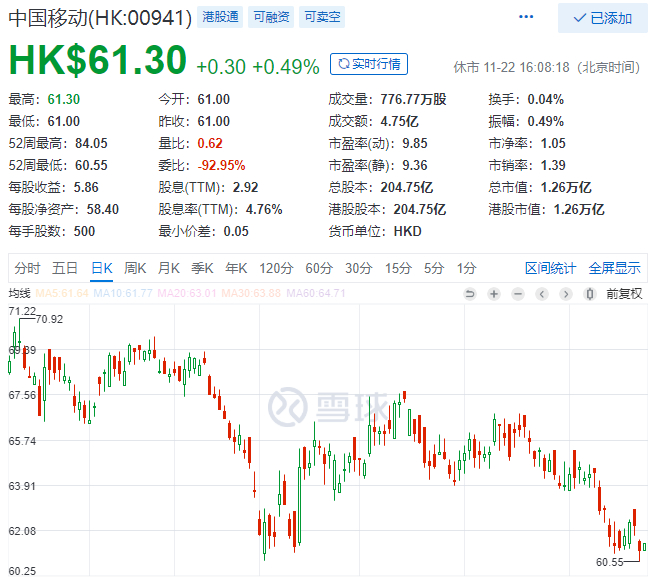Image resolution: width=652 pixels, height=577 pixels.
Task: Click the 70.92 high marker on chart
Action: [x=49, y=319]
